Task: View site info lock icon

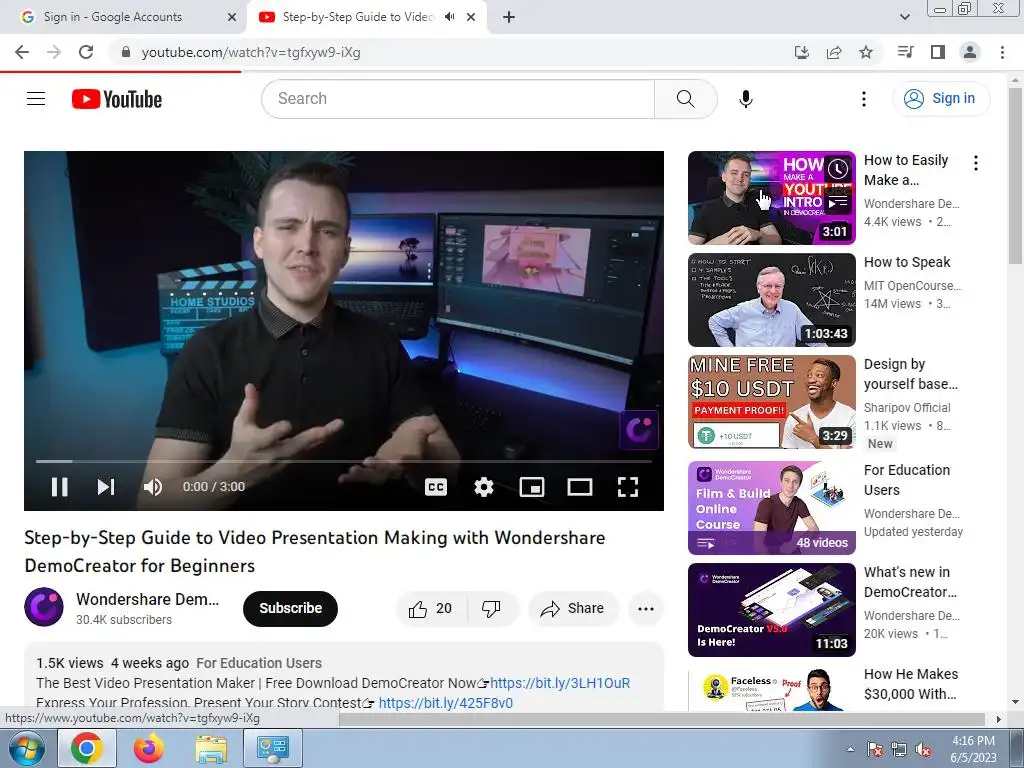Action: click(126, 52)
